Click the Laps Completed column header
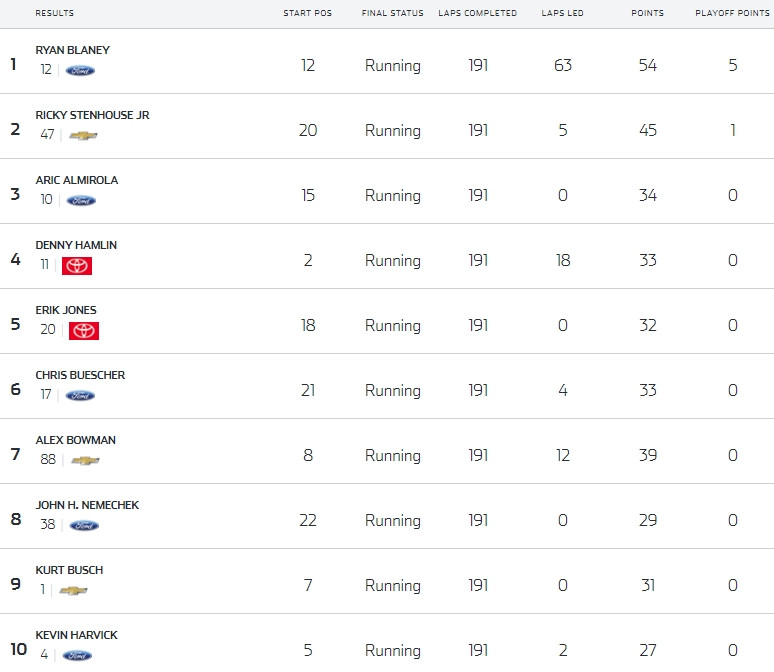 click(x=477, y=13)
